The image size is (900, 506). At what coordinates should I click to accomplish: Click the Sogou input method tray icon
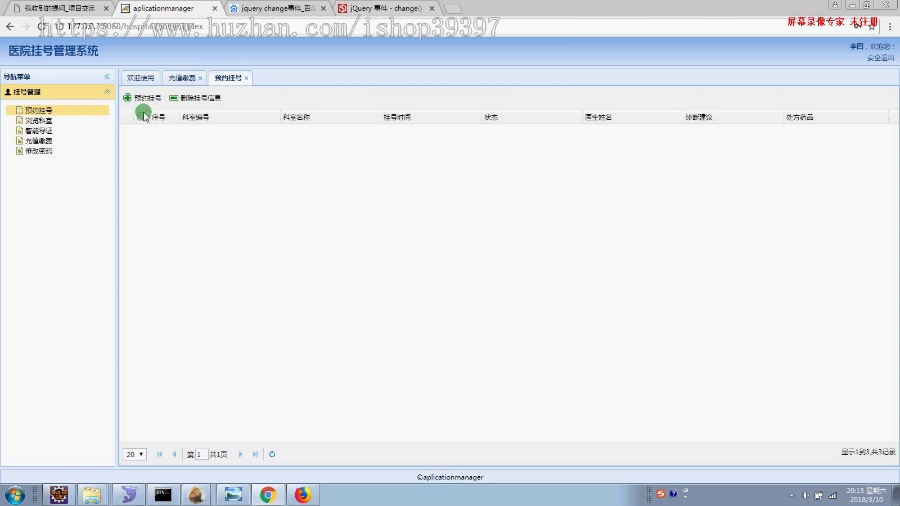[661, 494]
